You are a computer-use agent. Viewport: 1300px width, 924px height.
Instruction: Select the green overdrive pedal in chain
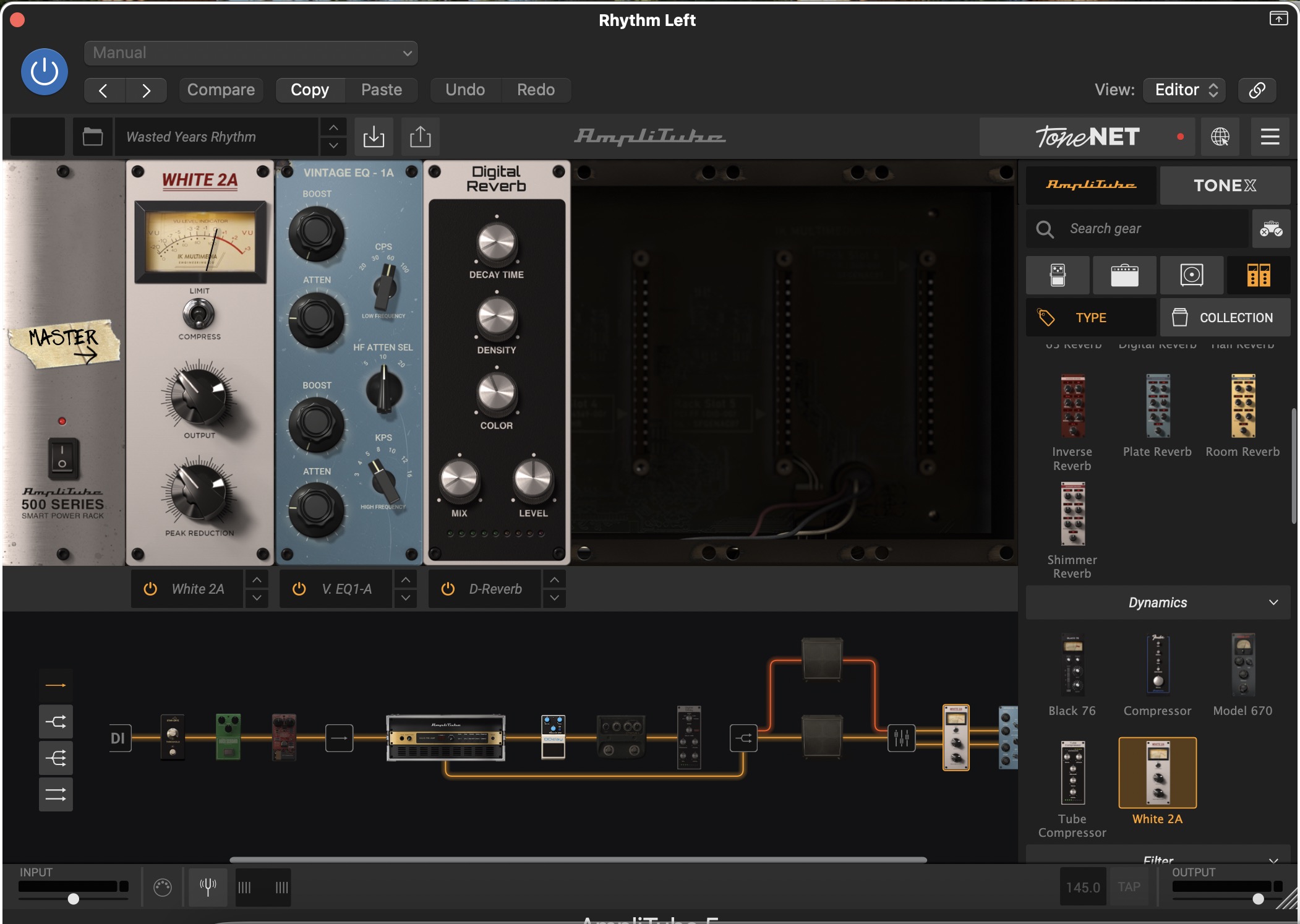click(x=228, y=736)
